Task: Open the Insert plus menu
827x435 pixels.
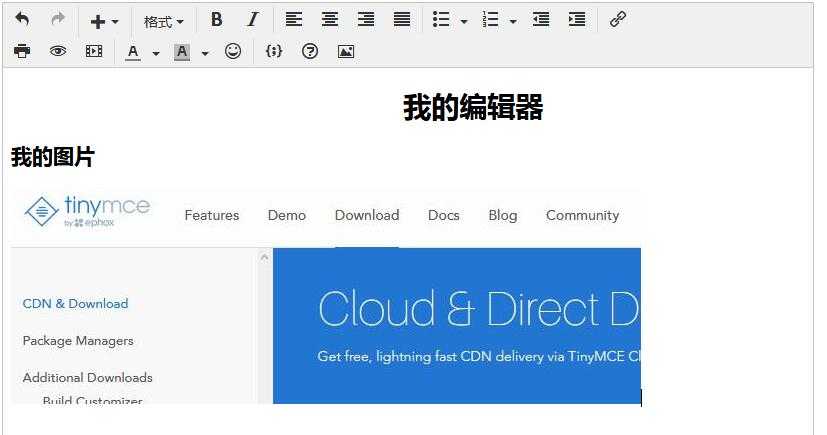Action: (x=104, y=22)
